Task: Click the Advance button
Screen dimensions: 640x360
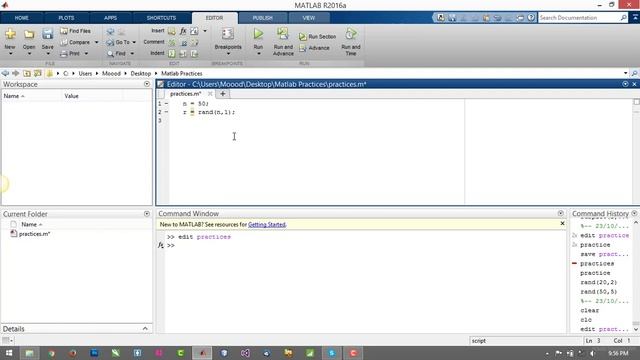Action: click(314, 48)
